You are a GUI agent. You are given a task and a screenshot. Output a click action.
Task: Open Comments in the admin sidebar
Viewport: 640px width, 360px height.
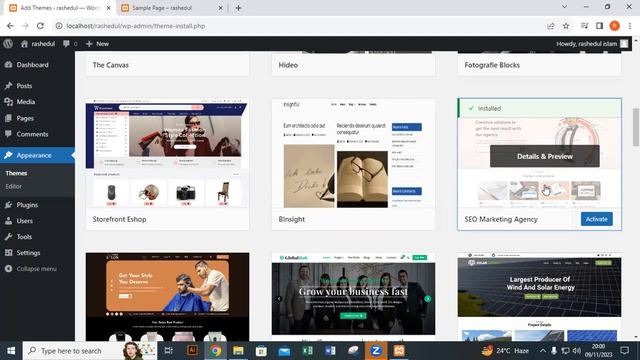(32, 134)
